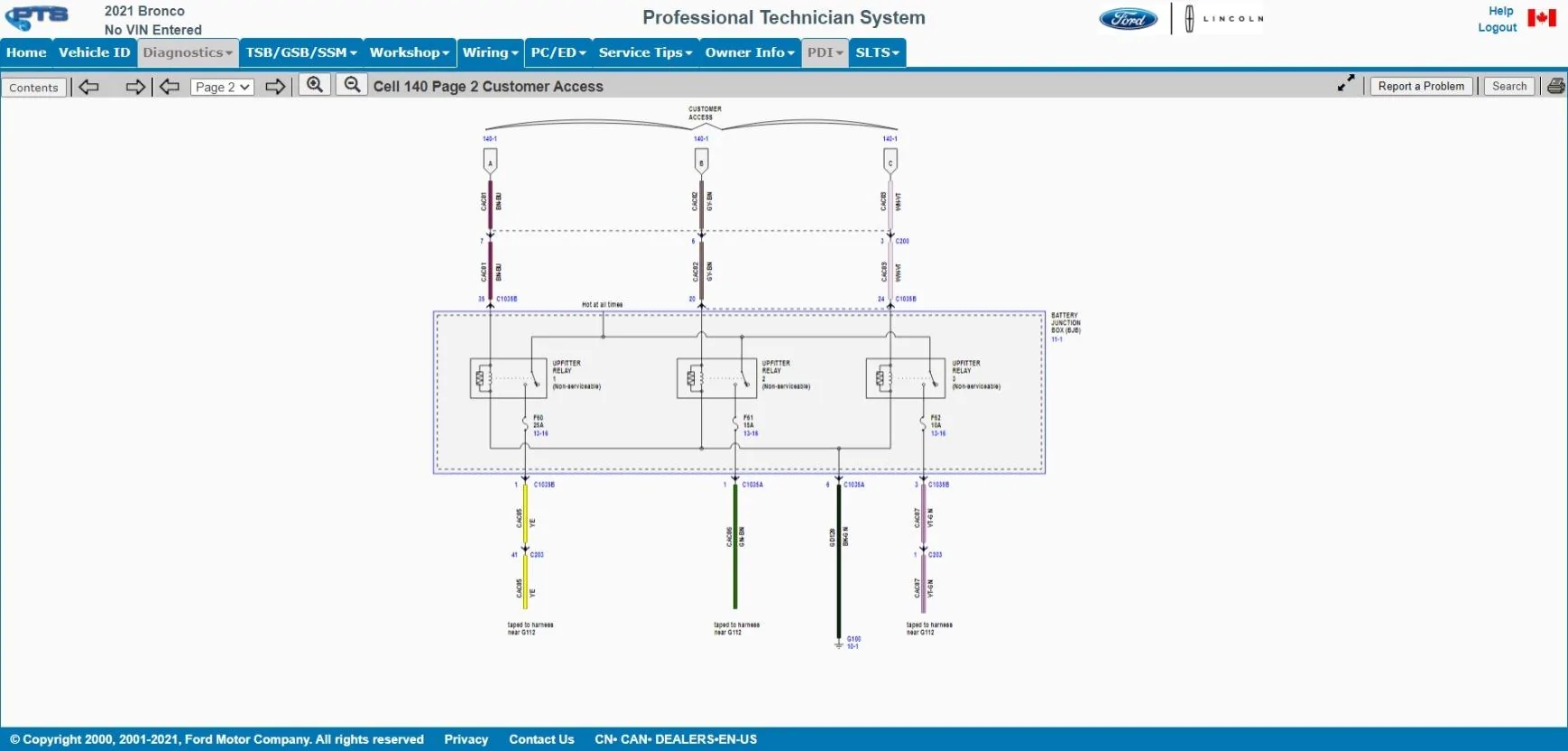Click Upfitter Relay 3 symbol
Image resolution: width=1568 pixels, height=751 pixels.
[906, 378]
